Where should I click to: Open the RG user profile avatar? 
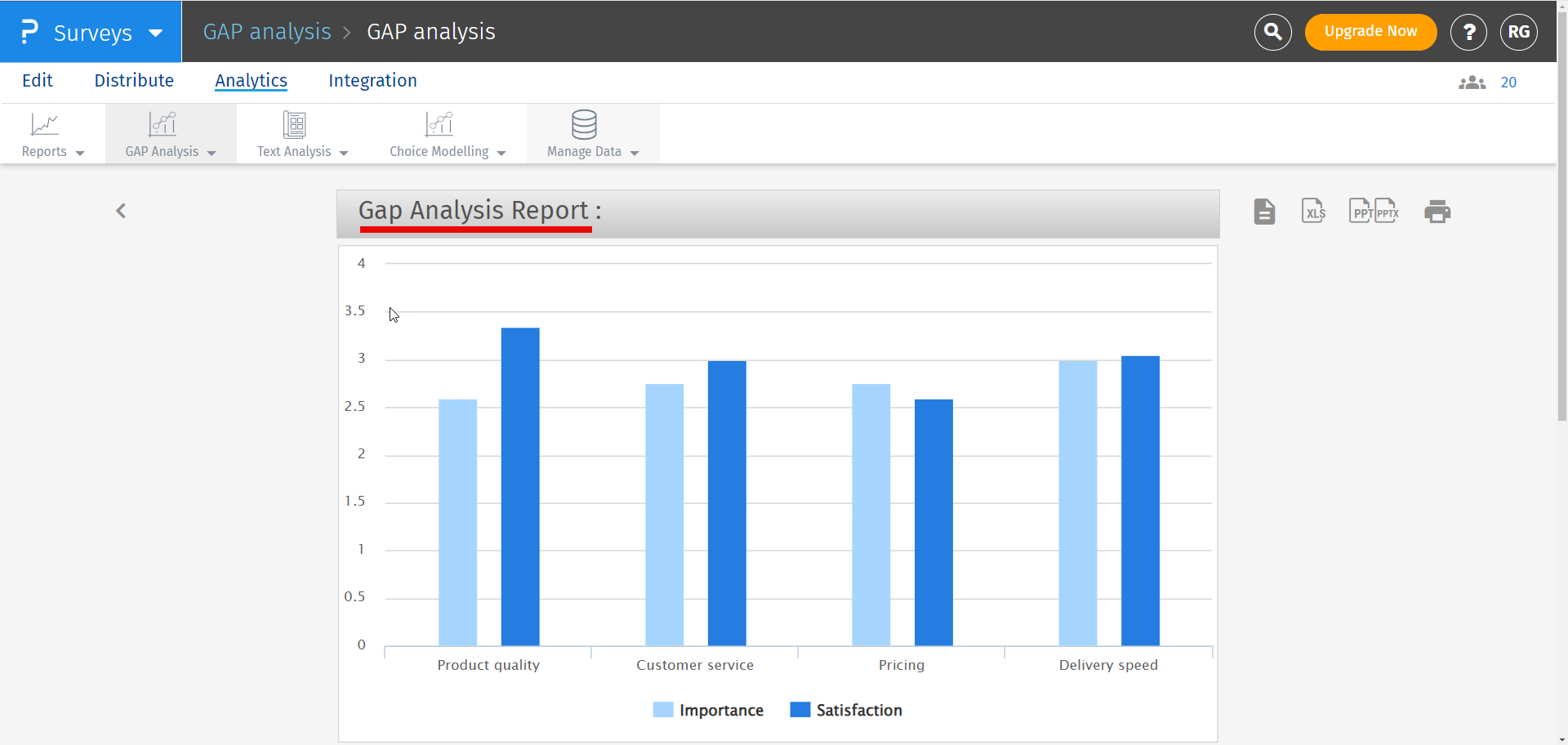tap(1518, 32)
